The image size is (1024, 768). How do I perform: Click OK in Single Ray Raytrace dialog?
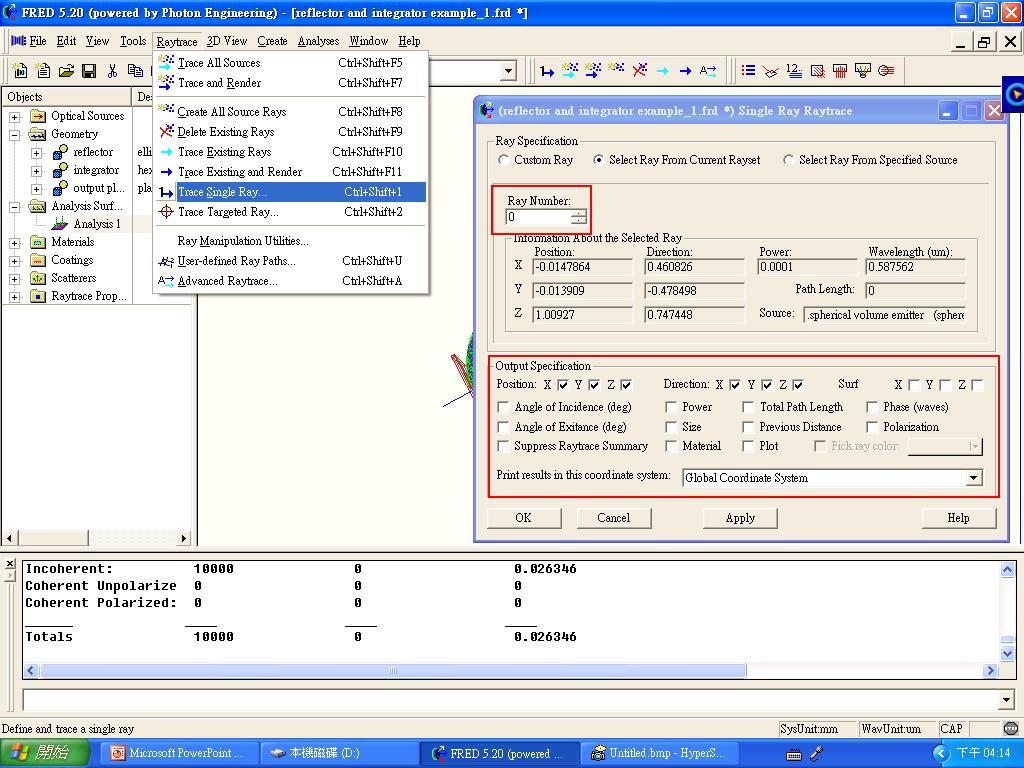pyautogui.click(x=524, y=518)
